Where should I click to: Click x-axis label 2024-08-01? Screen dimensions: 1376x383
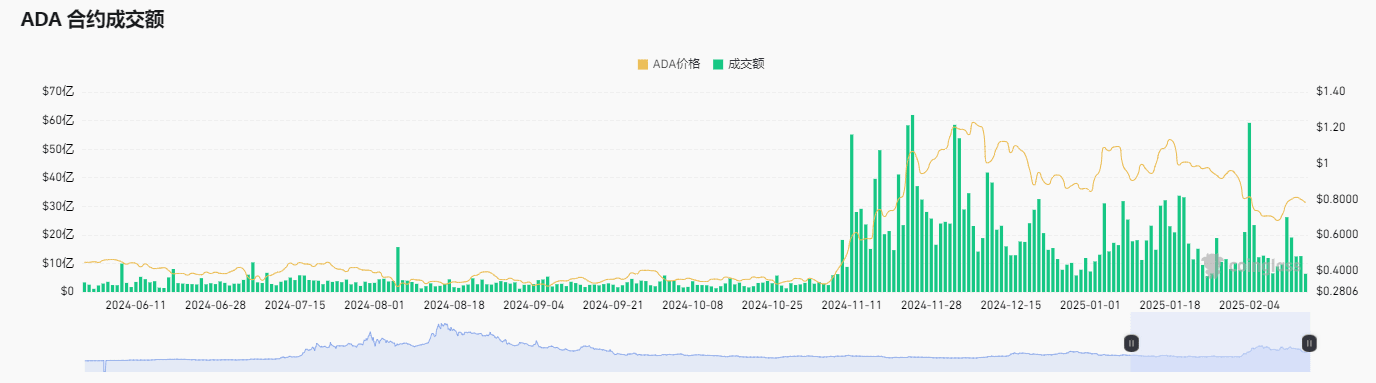[x=374, y=305]
